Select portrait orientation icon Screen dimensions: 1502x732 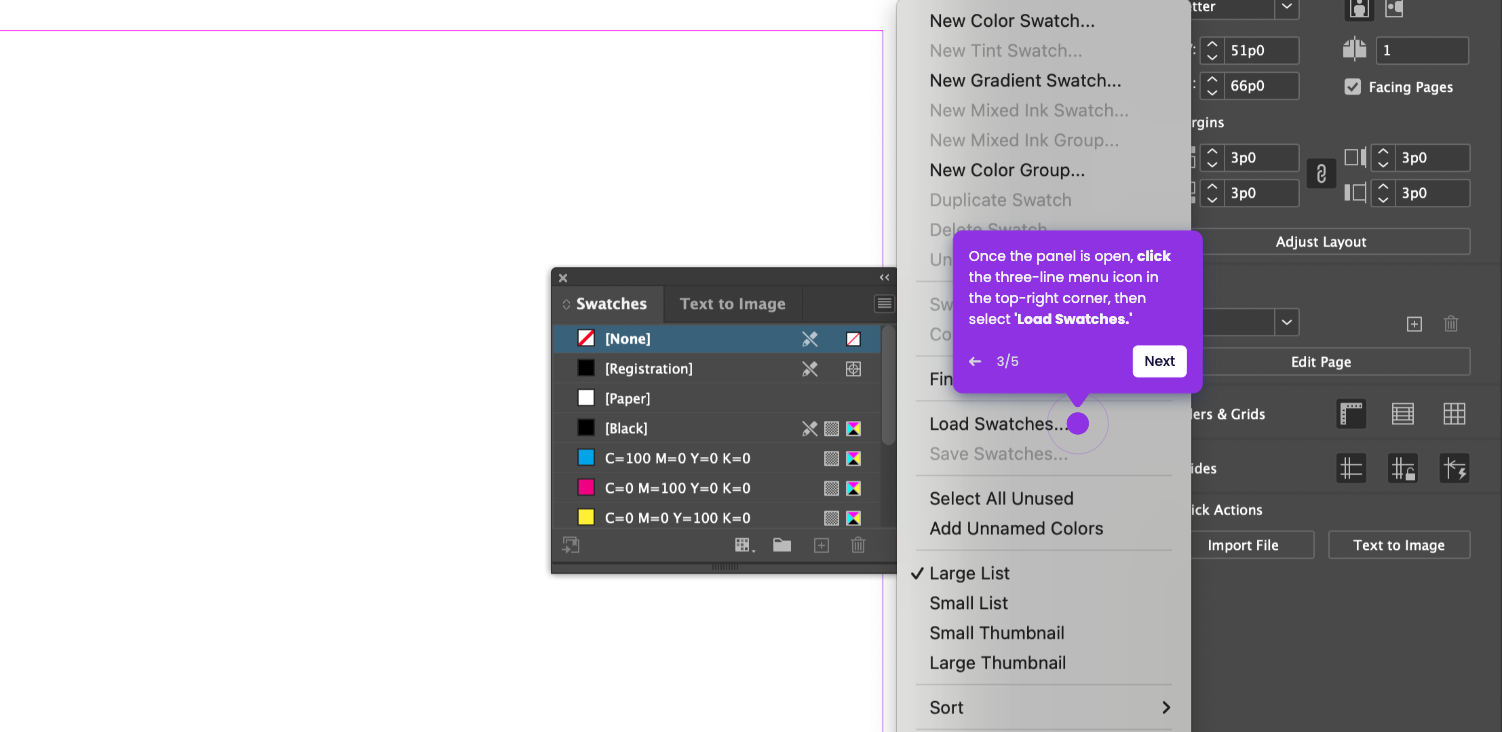(x=1359, y=8)
